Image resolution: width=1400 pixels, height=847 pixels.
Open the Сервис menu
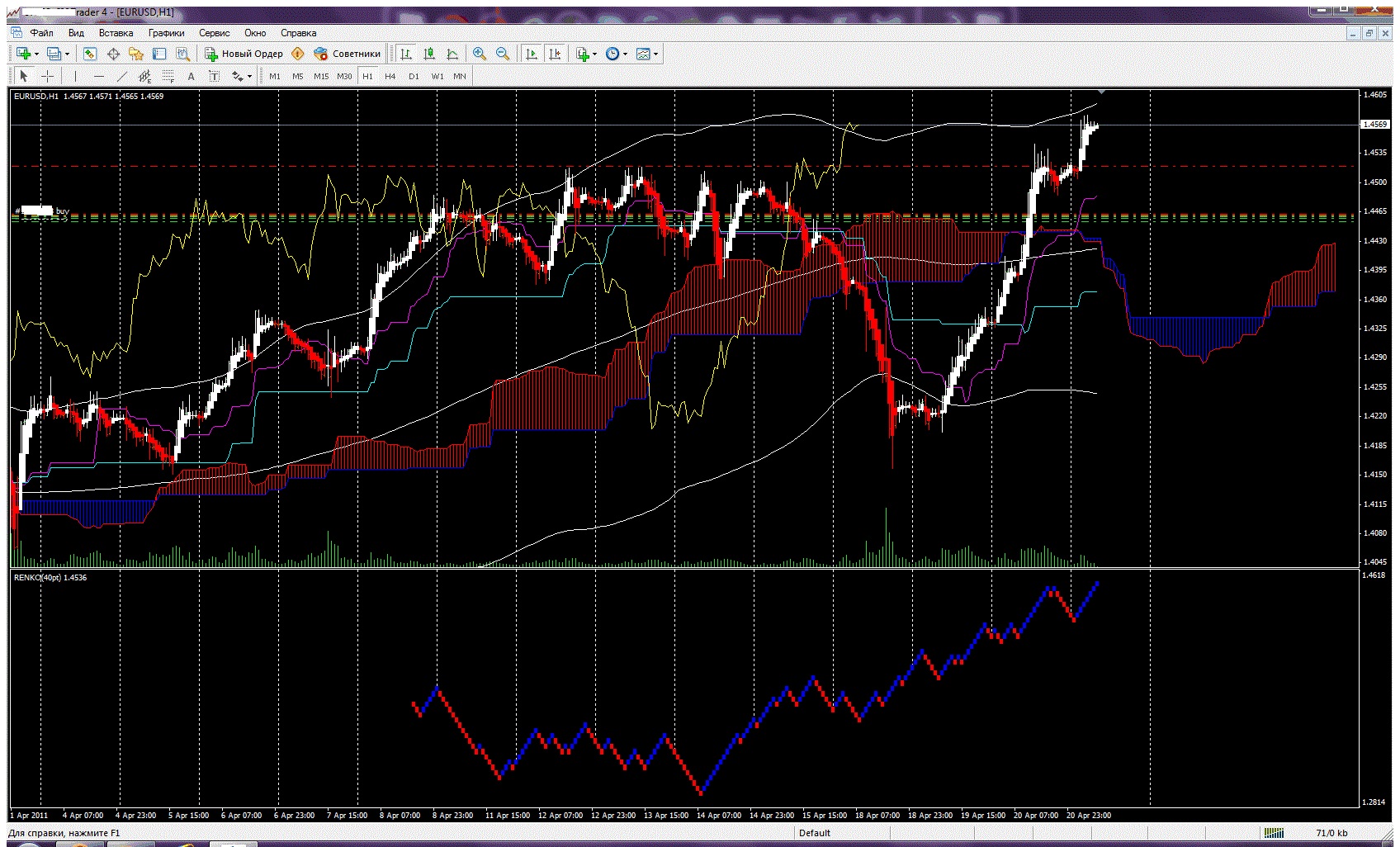pyautogui.click(x=215, y=33)
